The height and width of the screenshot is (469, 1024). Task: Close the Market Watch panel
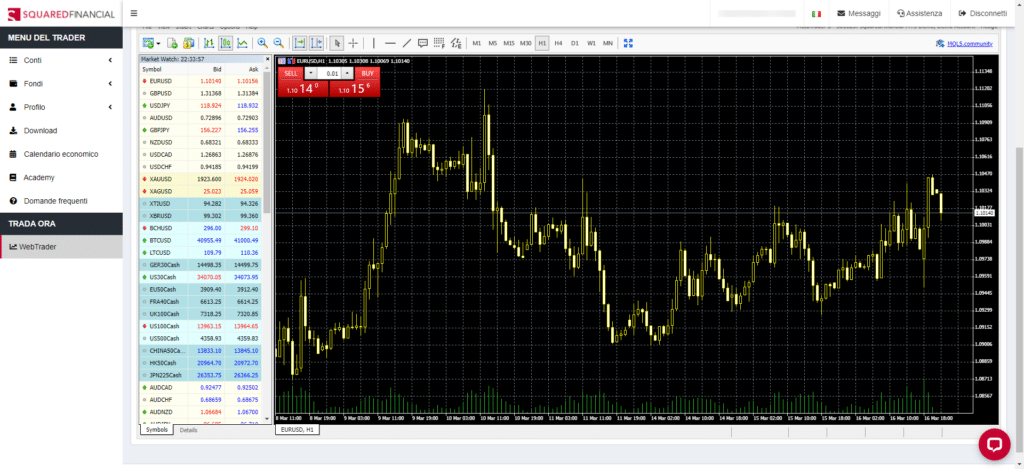(x=266, y=59)
